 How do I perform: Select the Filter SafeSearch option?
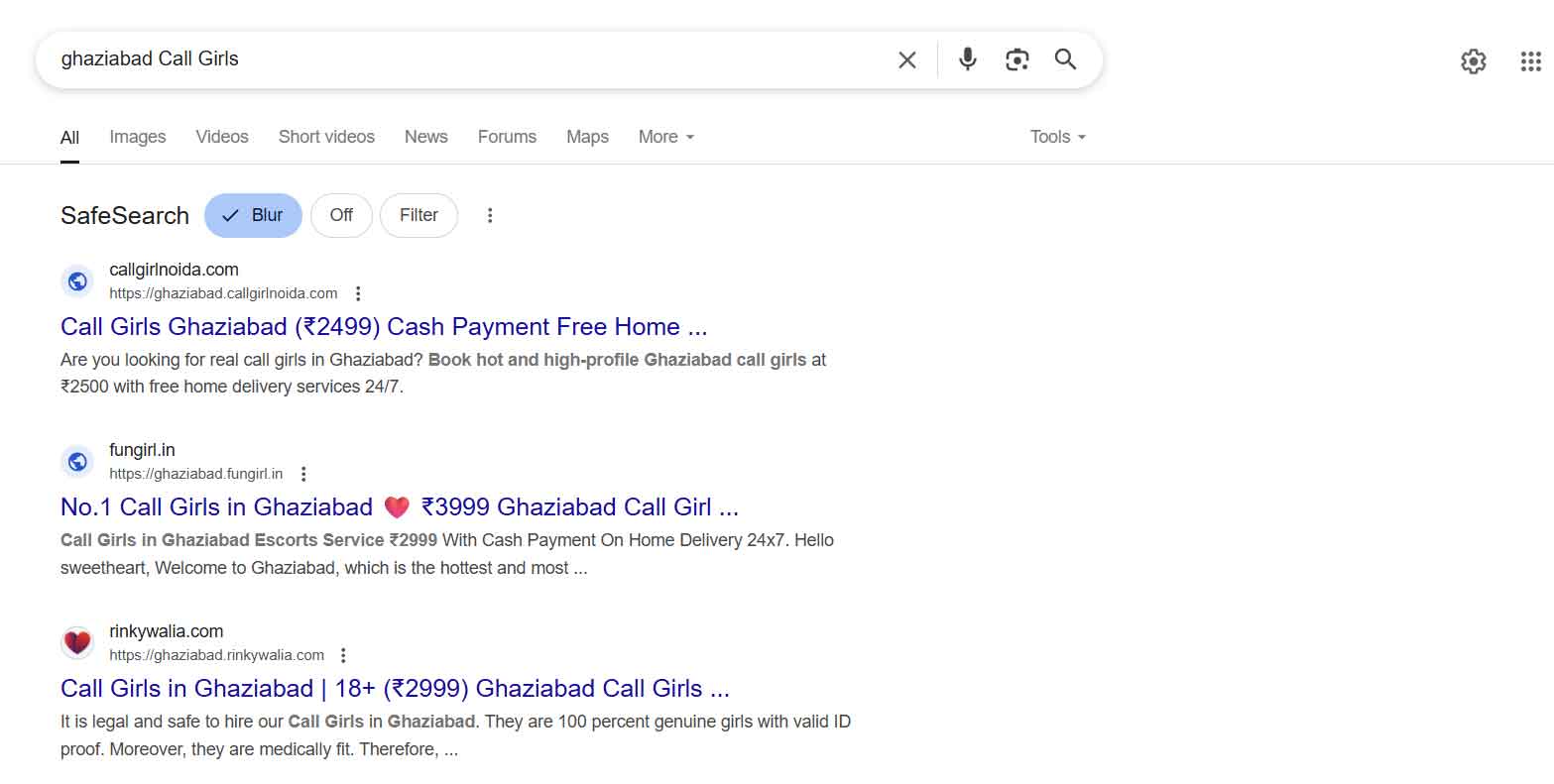[x=418, y=215]
